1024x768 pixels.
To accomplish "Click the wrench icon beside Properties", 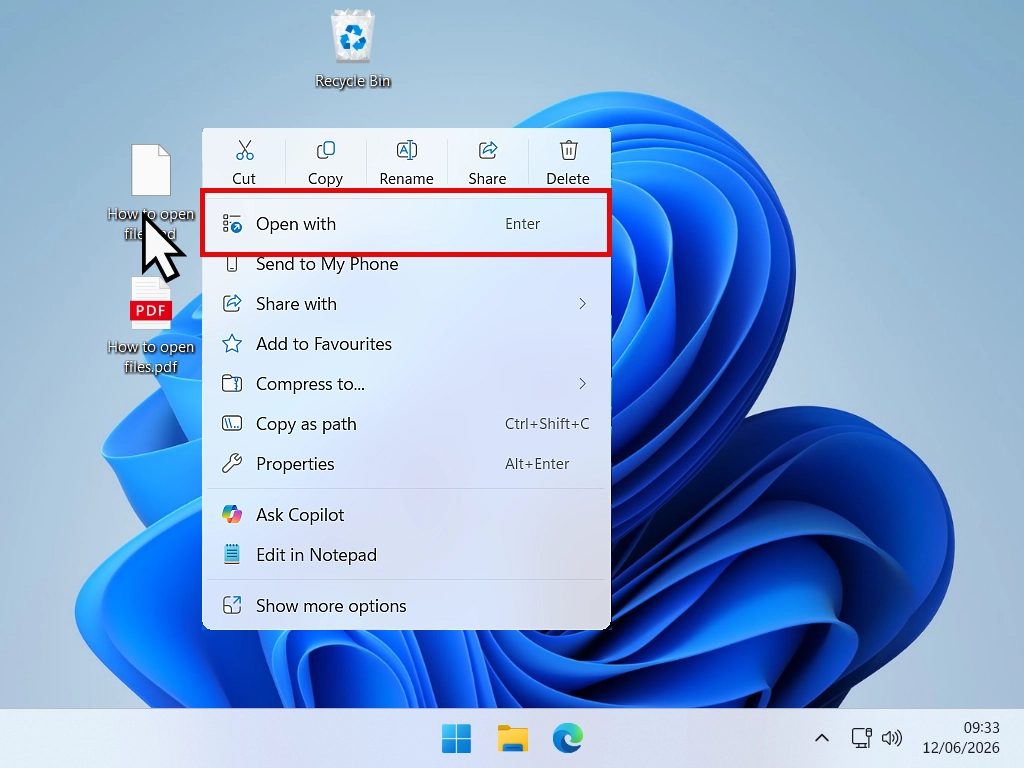I will (232, 463).
